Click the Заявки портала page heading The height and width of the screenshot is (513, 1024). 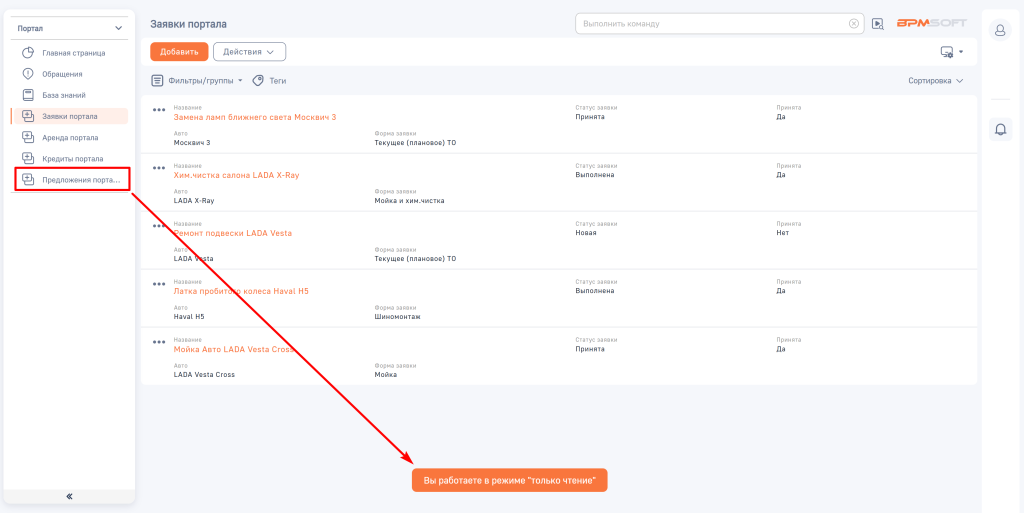(189, 24)
